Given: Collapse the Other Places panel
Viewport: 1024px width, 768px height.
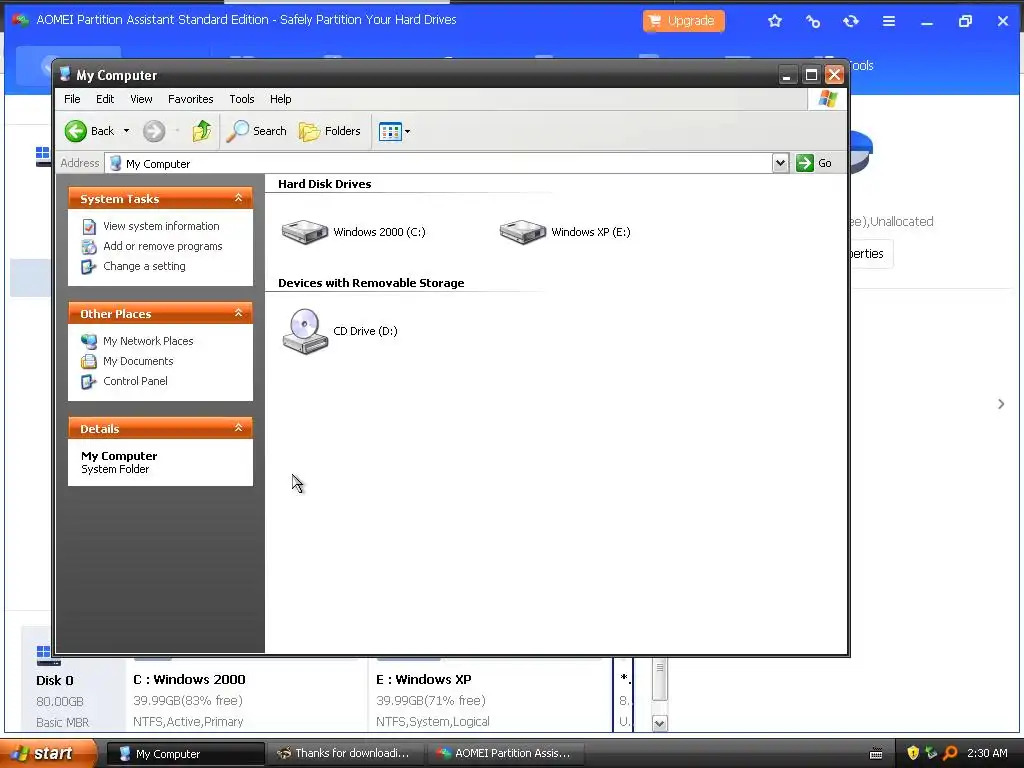Looking at the screenshot, I should [238, 313].
